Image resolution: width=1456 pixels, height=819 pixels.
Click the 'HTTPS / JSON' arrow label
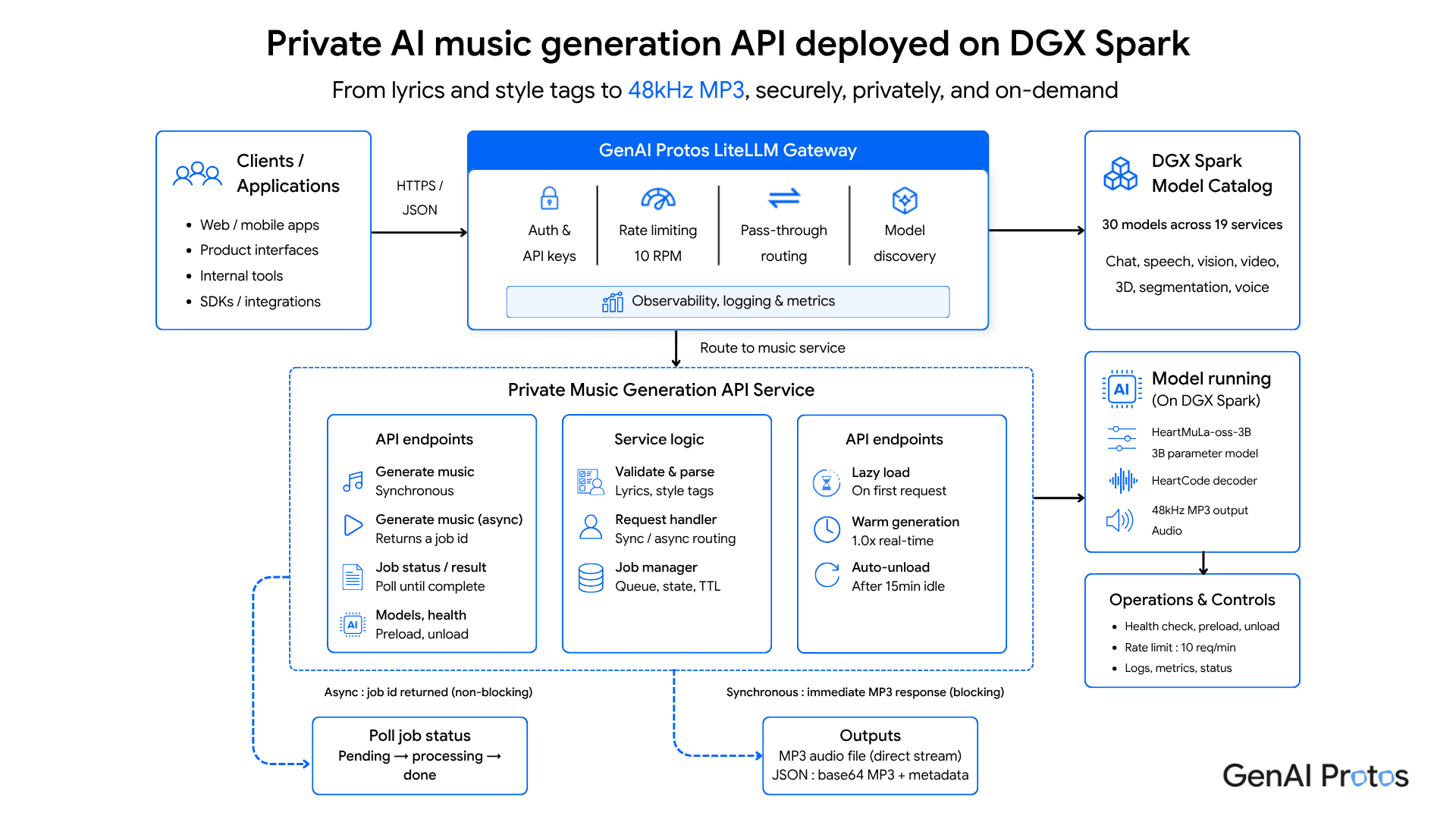point(419,197)
